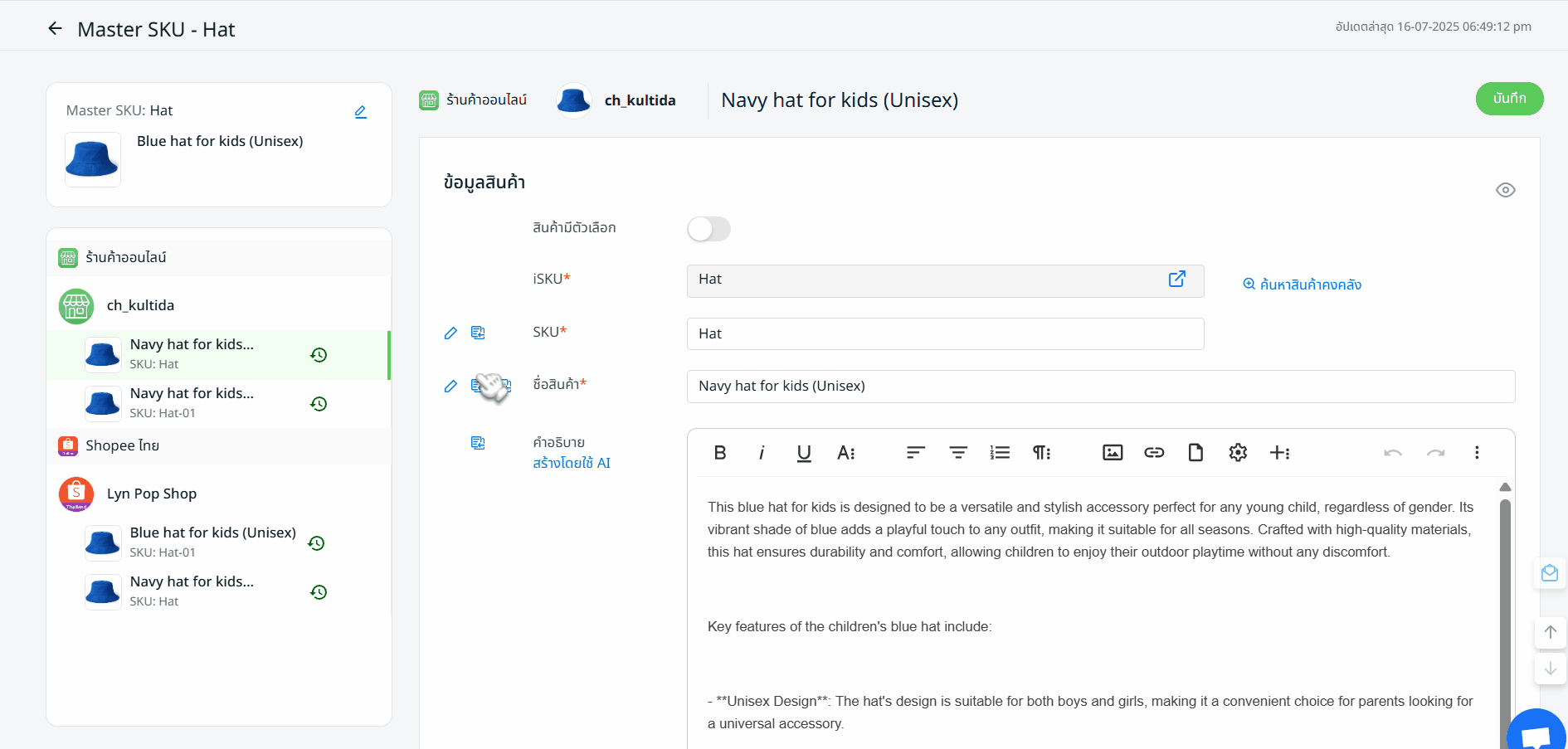Open the paragraph format dropdown
The width and height of the screenshot is (1568, 749).
point(1041,453)
